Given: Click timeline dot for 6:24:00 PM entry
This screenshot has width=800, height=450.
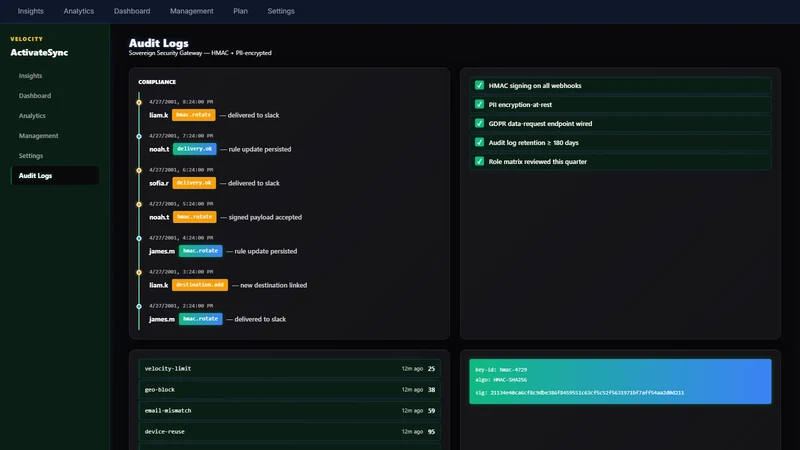Looking at the screenshot, I should coord(139,170).
